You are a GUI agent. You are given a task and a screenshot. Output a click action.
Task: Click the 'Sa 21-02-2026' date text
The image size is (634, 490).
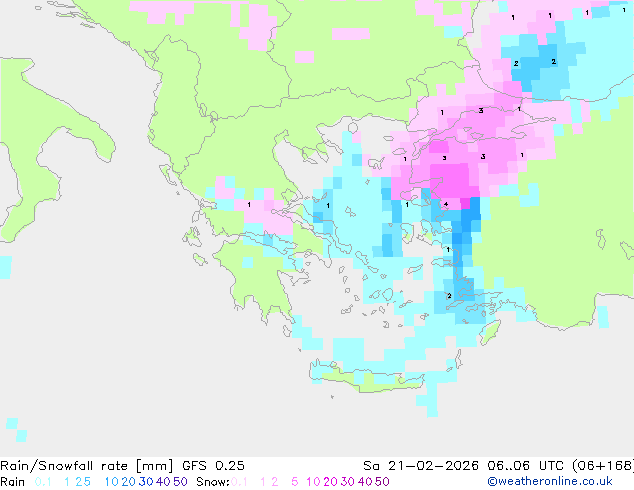coord(421,466)
